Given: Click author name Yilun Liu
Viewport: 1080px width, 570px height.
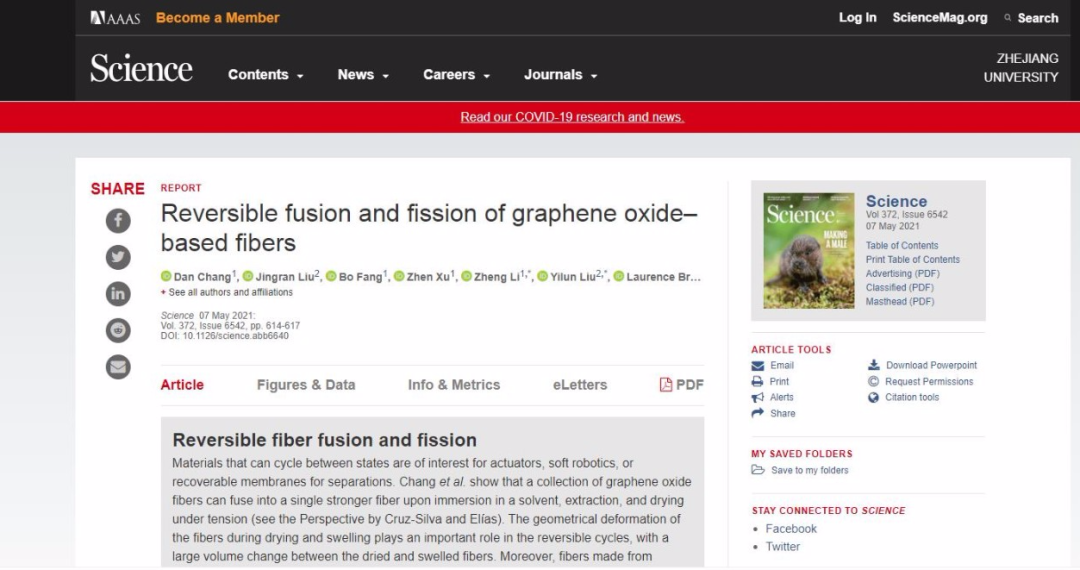Looking at the screenshot, I should [x=573, y=277].
